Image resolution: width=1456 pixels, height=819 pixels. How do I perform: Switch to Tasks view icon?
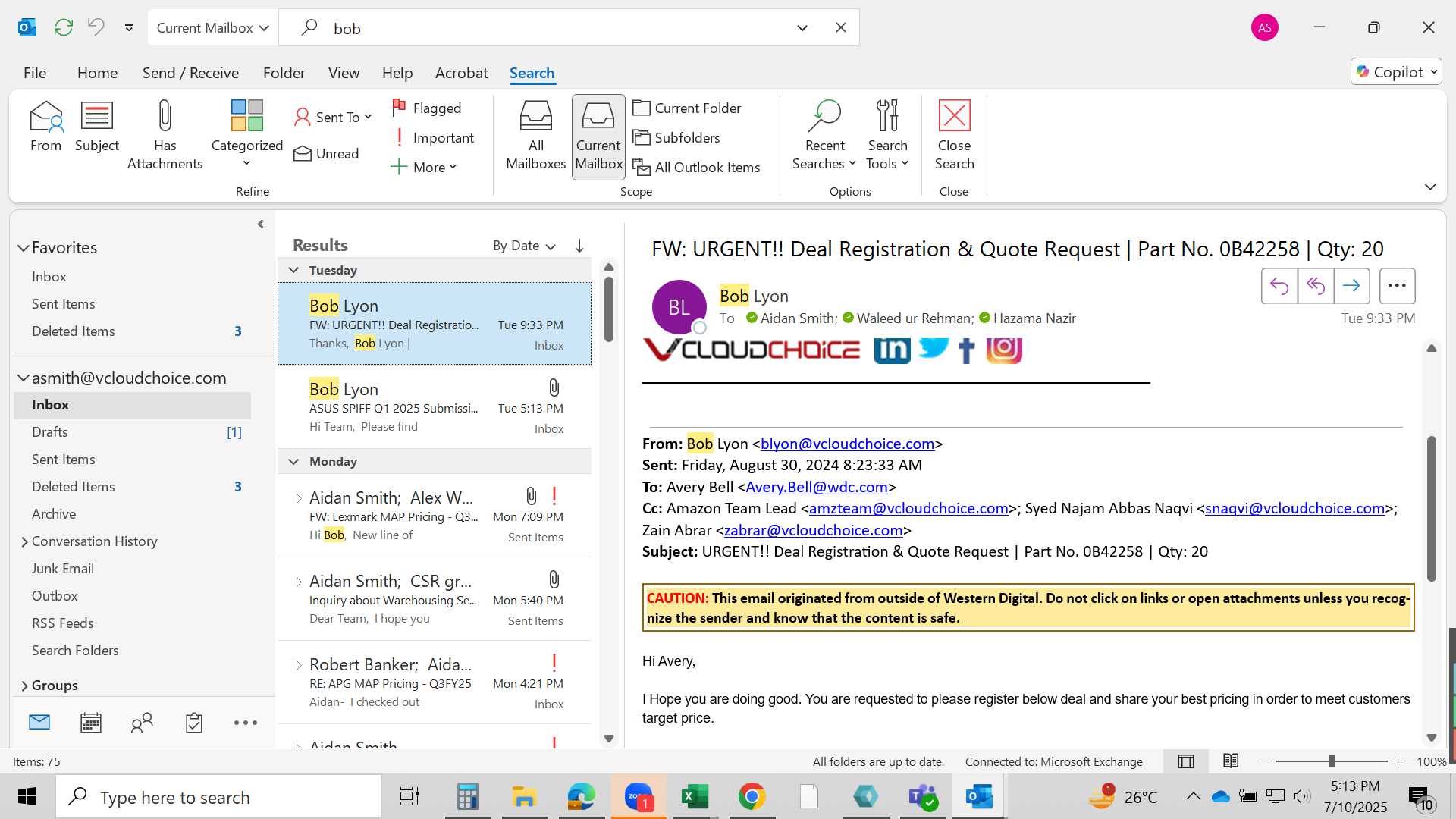(194, 723)
